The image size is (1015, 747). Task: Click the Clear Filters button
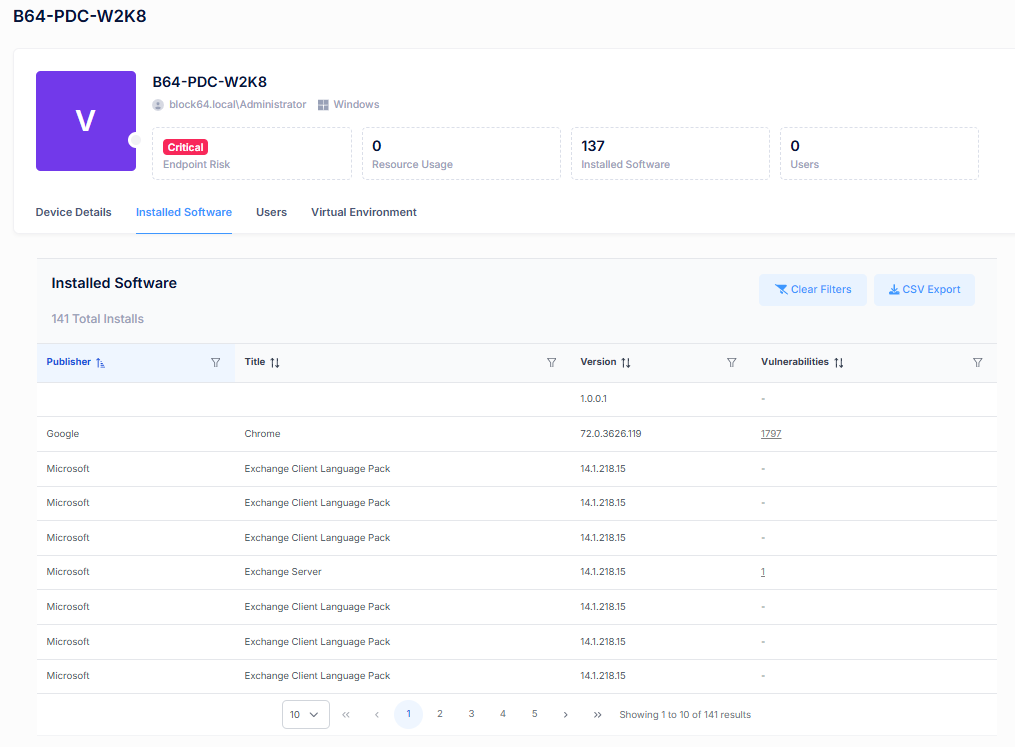(x=812, y=290)
